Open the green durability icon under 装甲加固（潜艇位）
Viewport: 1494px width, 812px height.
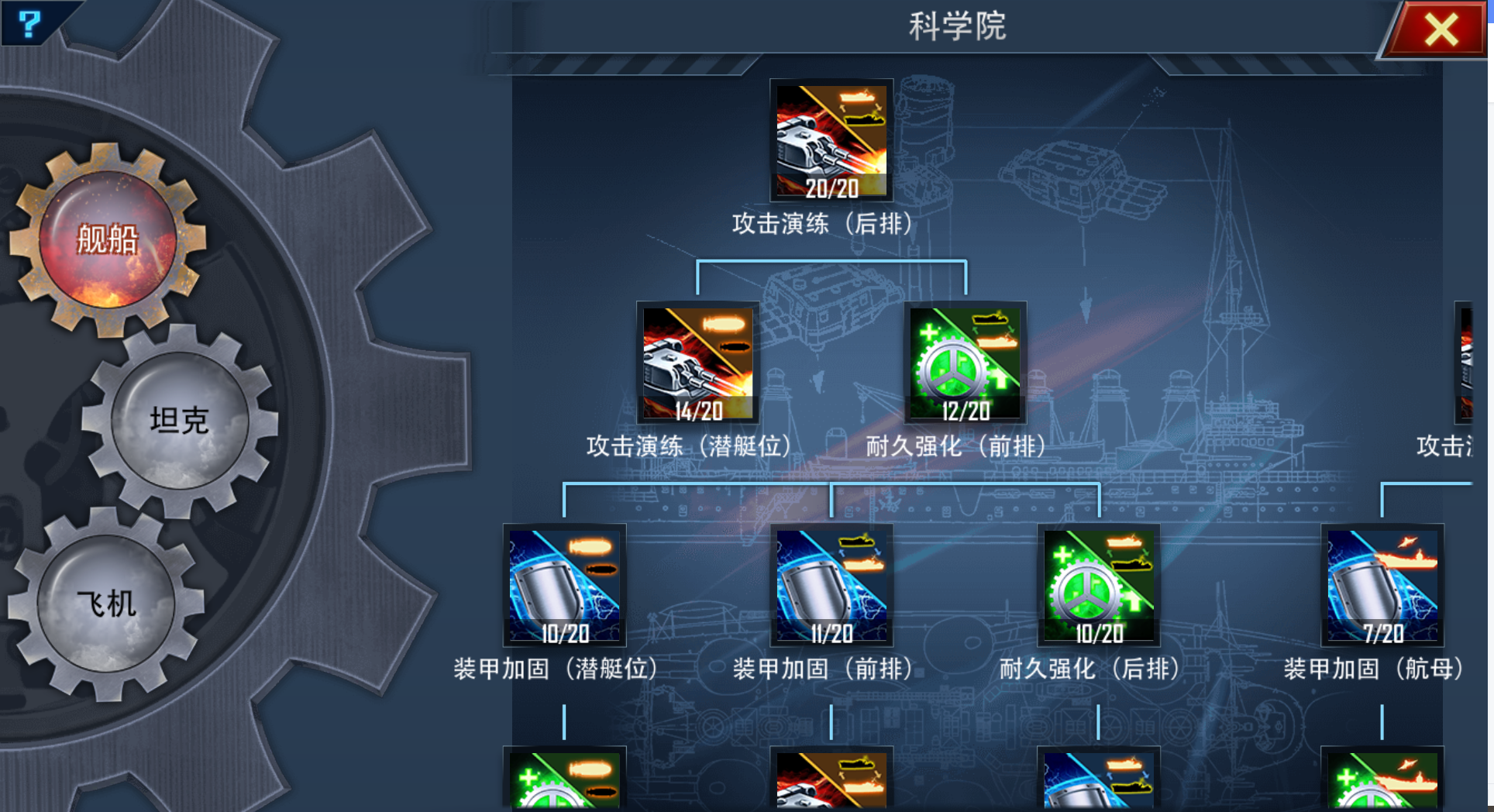[564, 779]
